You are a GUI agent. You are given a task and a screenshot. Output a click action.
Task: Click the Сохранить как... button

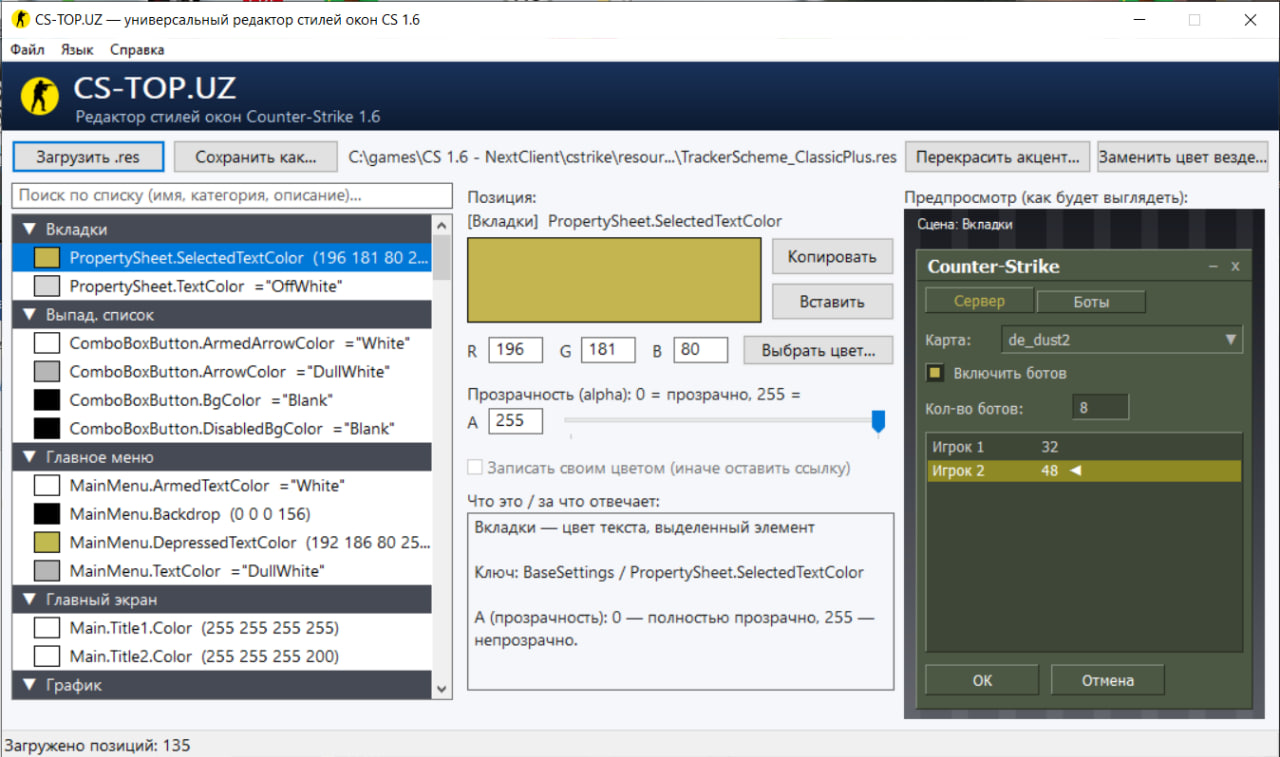pos(255,157)
